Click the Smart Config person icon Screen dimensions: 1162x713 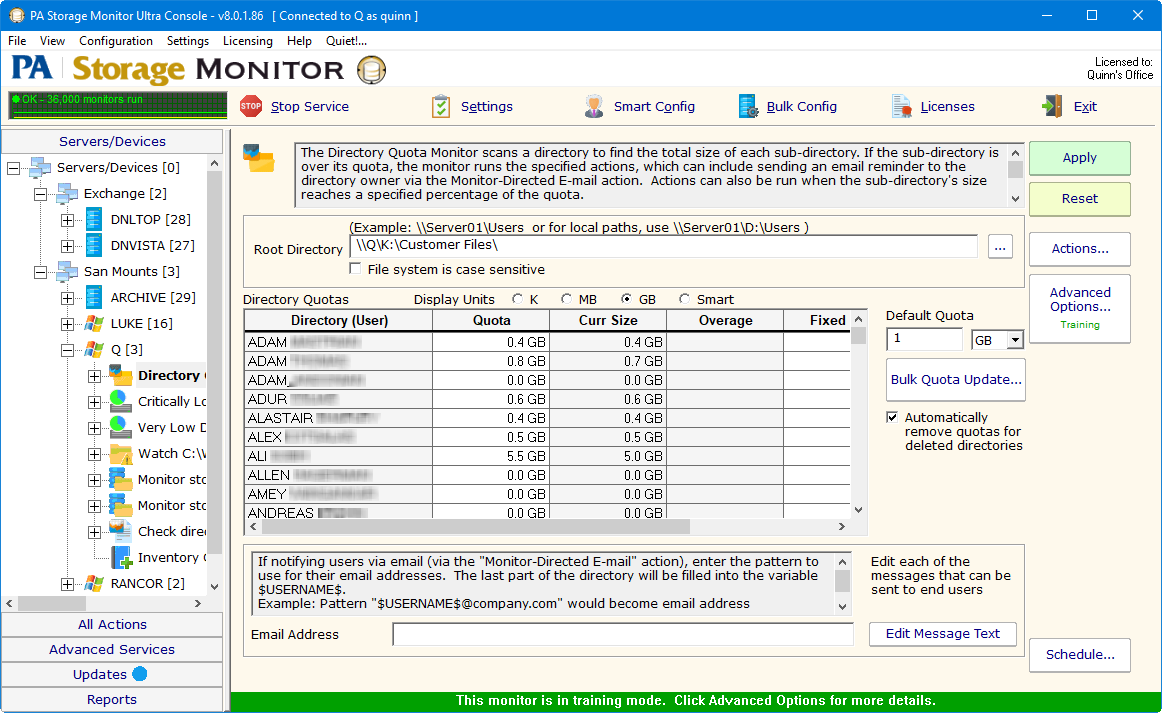(x=594, y=106)
